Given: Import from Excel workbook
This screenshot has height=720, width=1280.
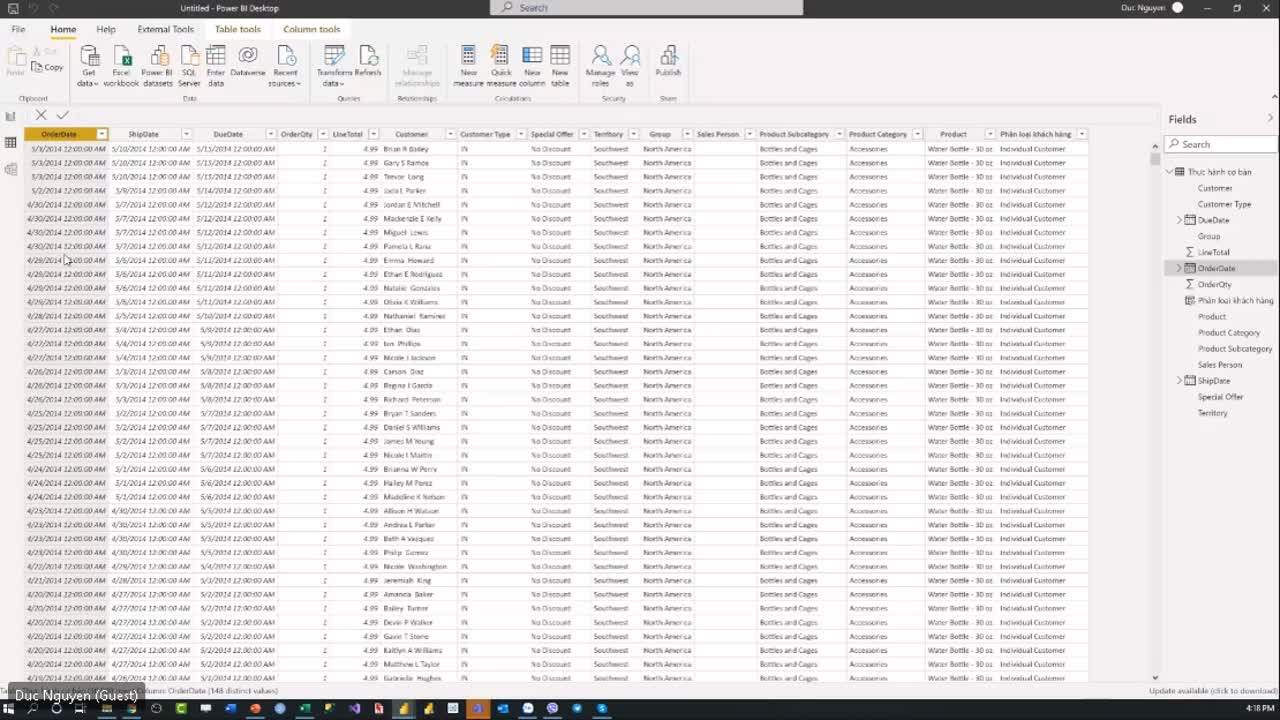Looking at the screenshot, I should point(121,66).
